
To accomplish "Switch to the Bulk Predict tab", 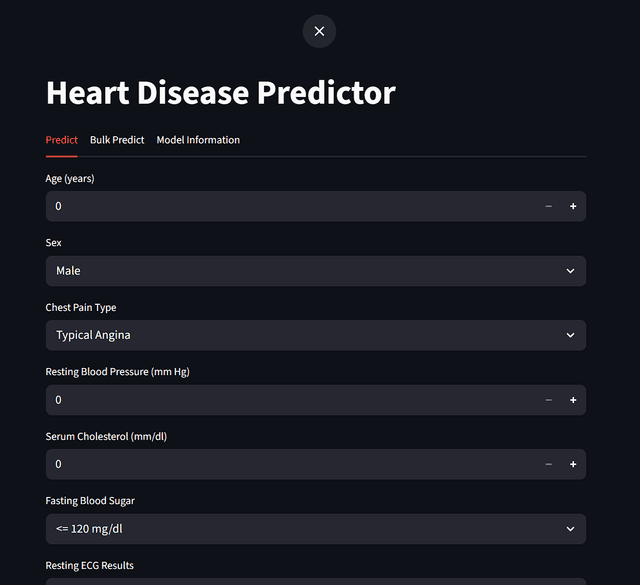I will click(117, 140).
